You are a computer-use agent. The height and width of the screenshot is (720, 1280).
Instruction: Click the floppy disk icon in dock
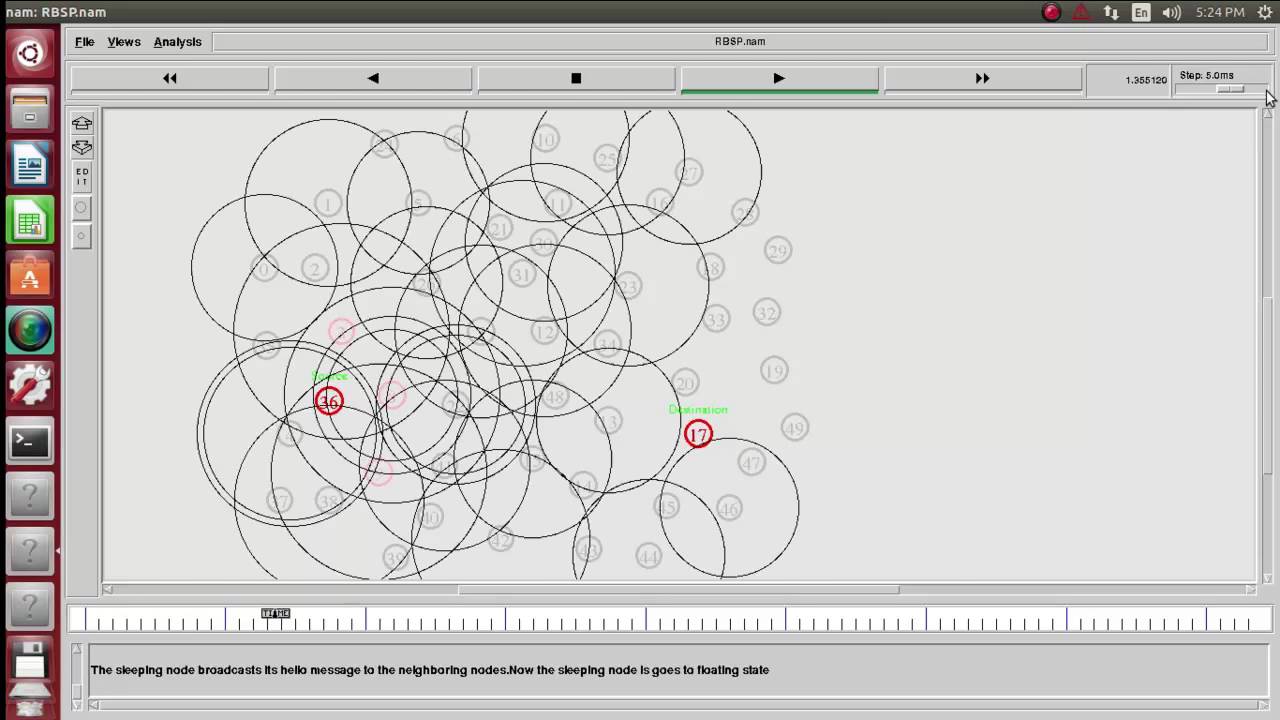tap(29, 662)
